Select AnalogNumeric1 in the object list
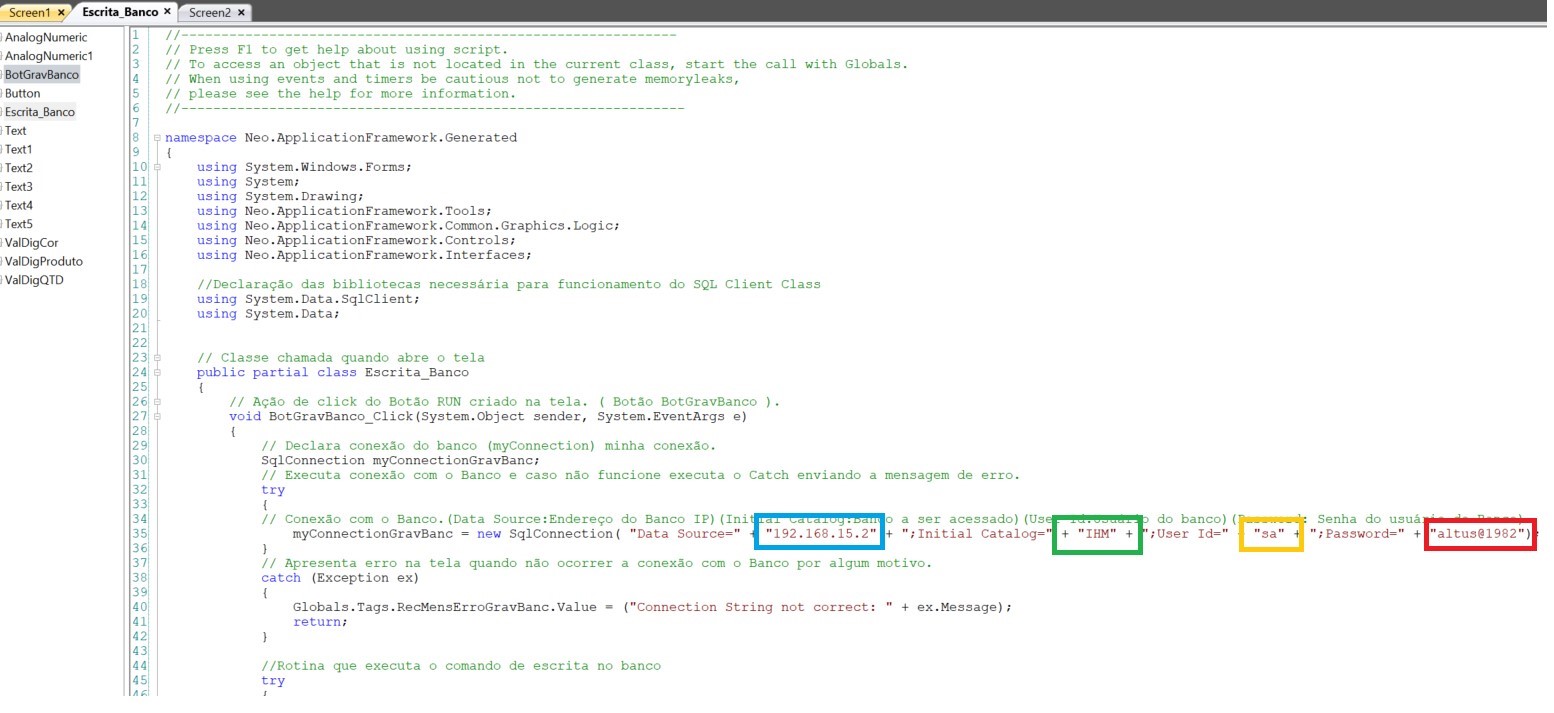Screen dimensions: 1554x713 click(48, 56)
